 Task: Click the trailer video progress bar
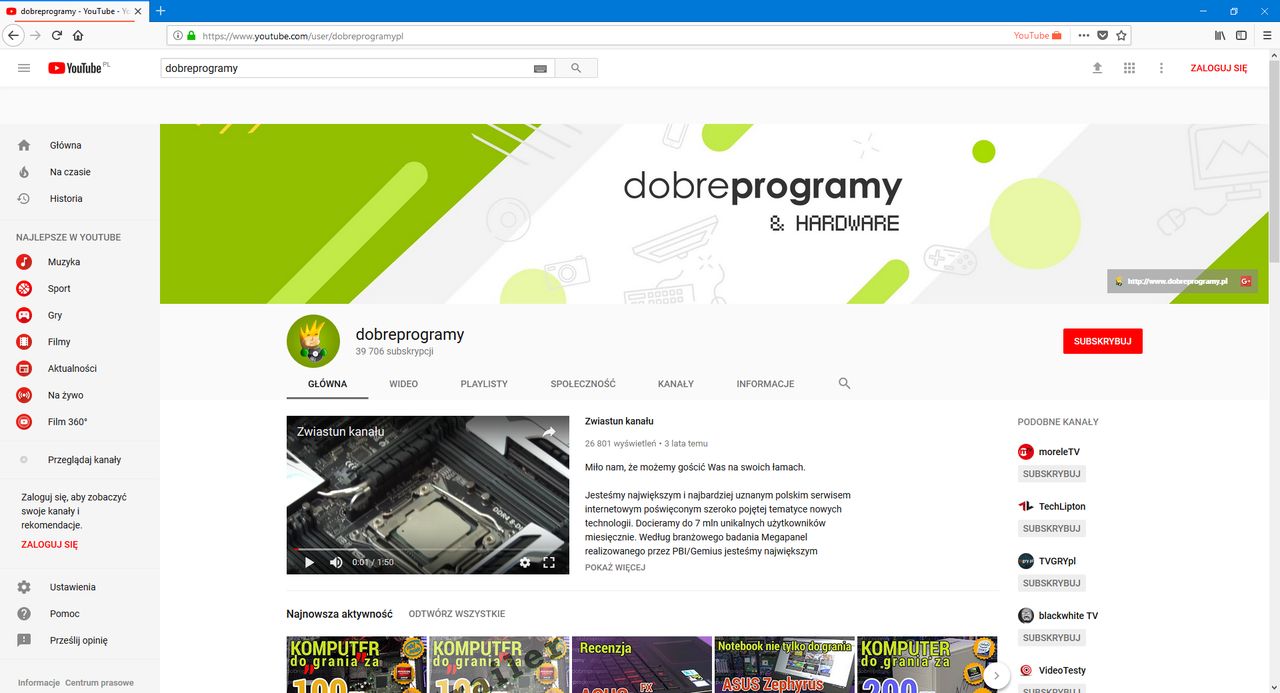pyautogui.click(x=428, y=549)
